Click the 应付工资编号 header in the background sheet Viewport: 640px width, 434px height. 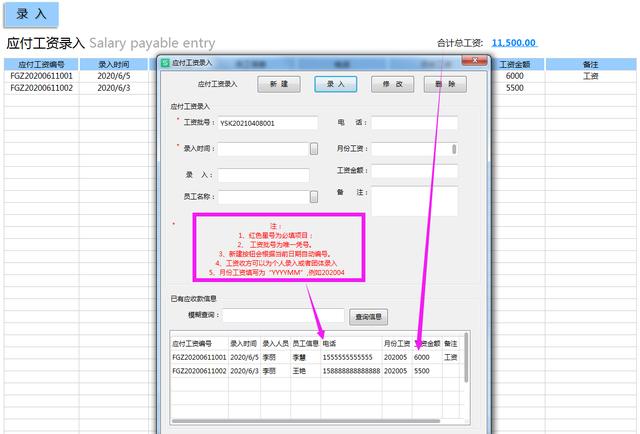(41, 64)
